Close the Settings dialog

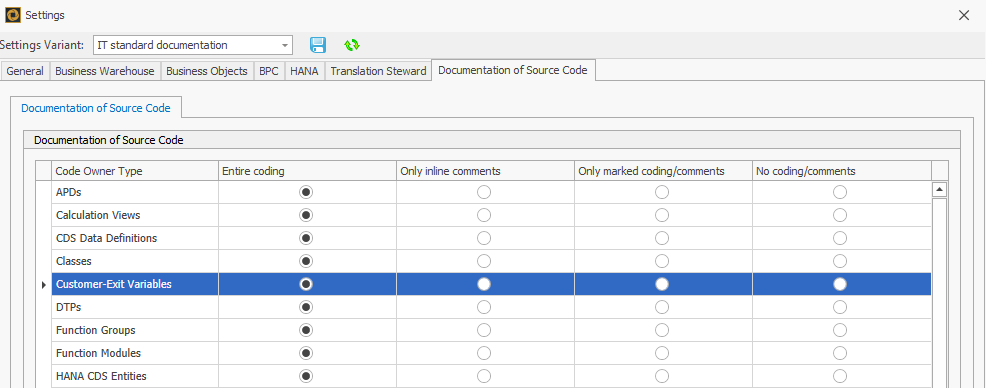point(963,15)
